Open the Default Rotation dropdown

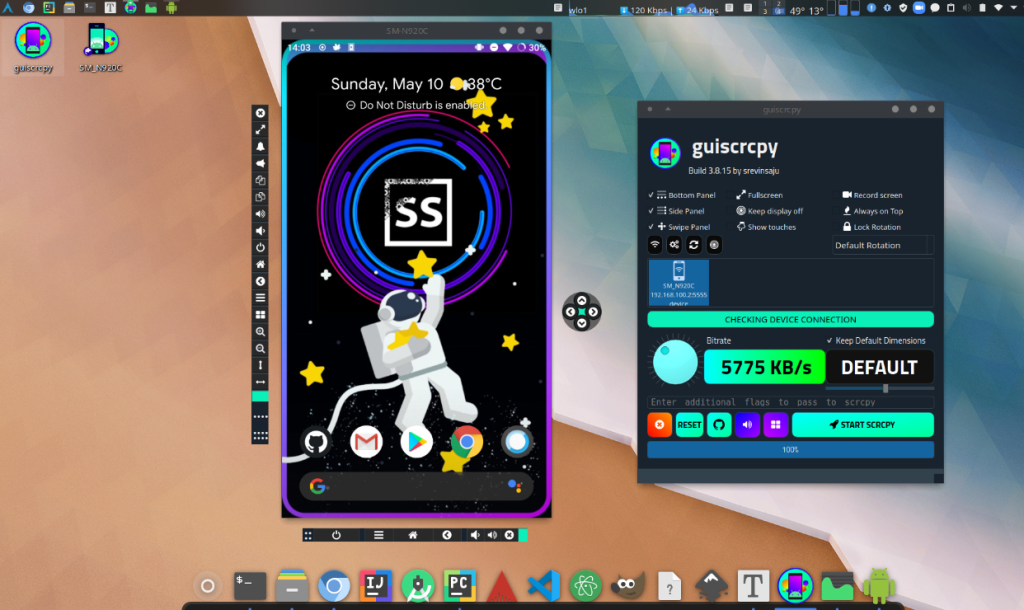[883, 246]
